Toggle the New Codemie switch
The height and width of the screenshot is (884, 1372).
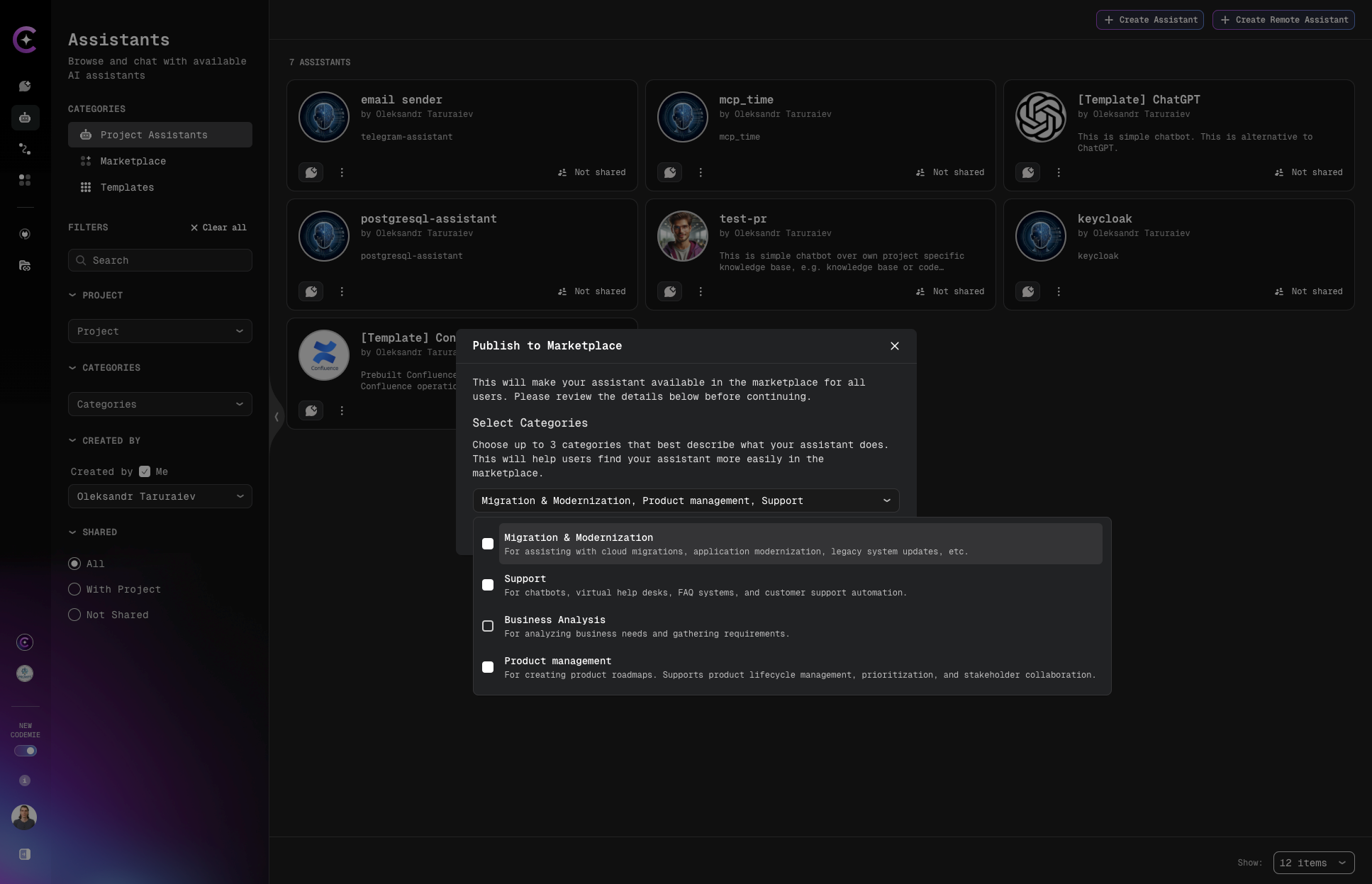click(26, 751)
